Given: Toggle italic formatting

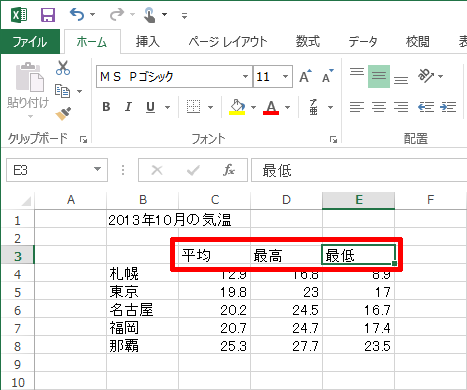Looking at the screenshot, I should pyautogui.click(x=128, y=107).
